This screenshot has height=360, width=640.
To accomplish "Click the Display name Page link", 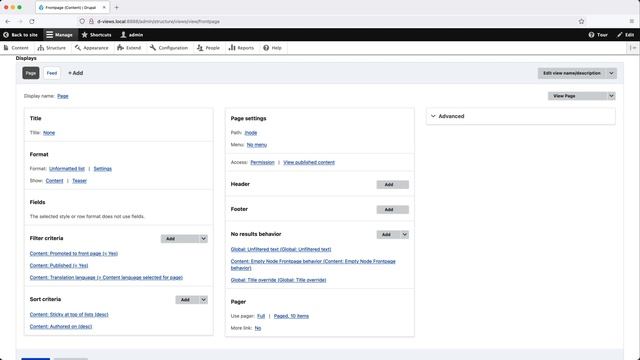I will [x=63, y=96].
